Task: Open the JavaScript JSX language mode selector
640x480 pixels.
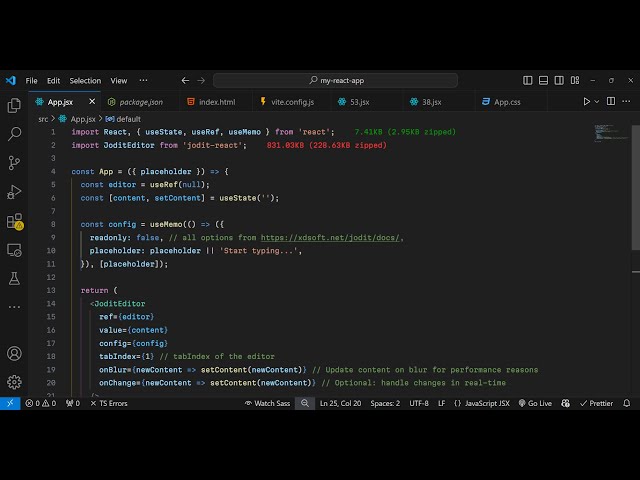Action: click(481, 403)
